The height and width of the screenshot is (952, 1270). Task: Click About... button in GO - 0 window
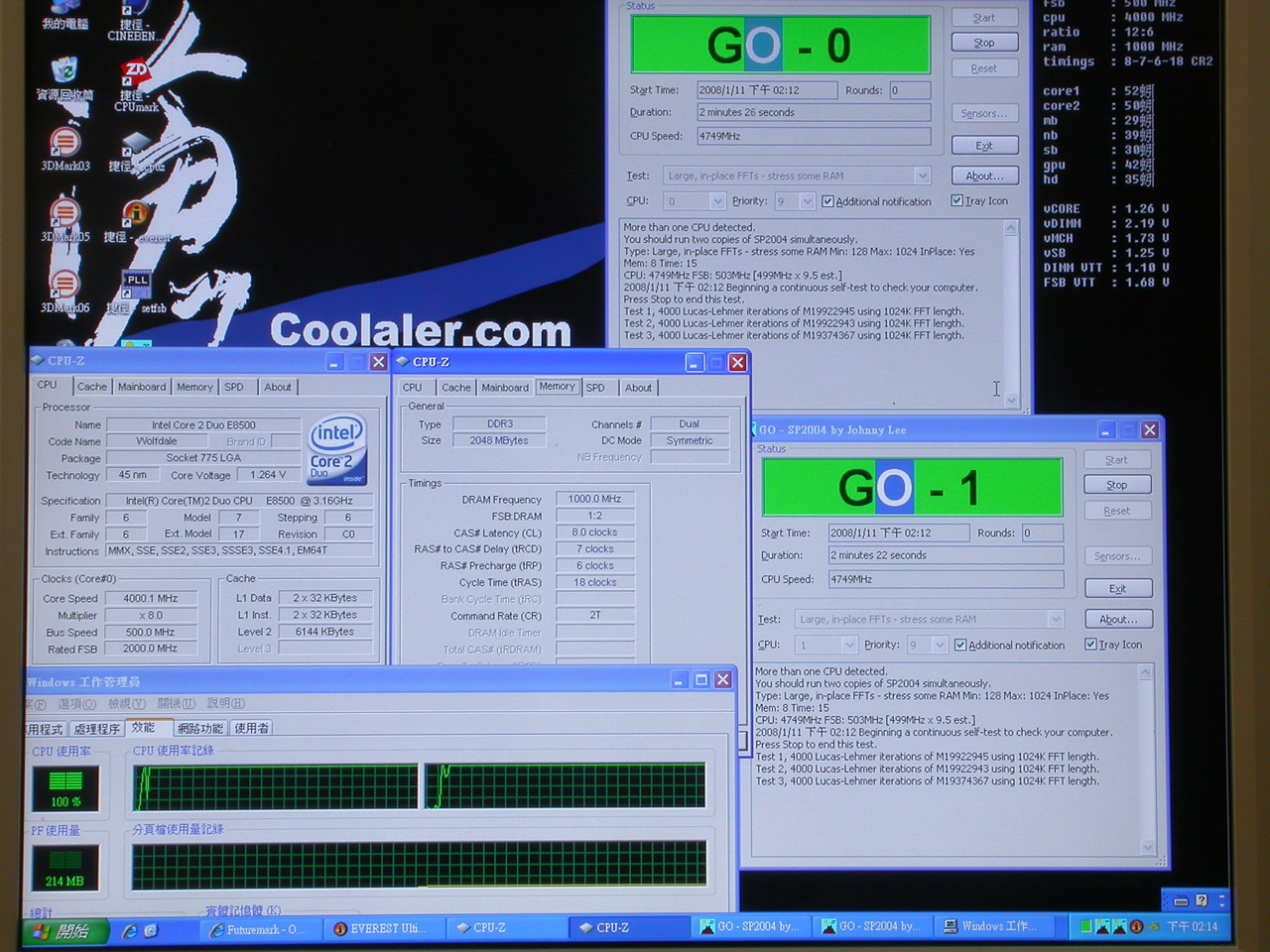[984, 176]
